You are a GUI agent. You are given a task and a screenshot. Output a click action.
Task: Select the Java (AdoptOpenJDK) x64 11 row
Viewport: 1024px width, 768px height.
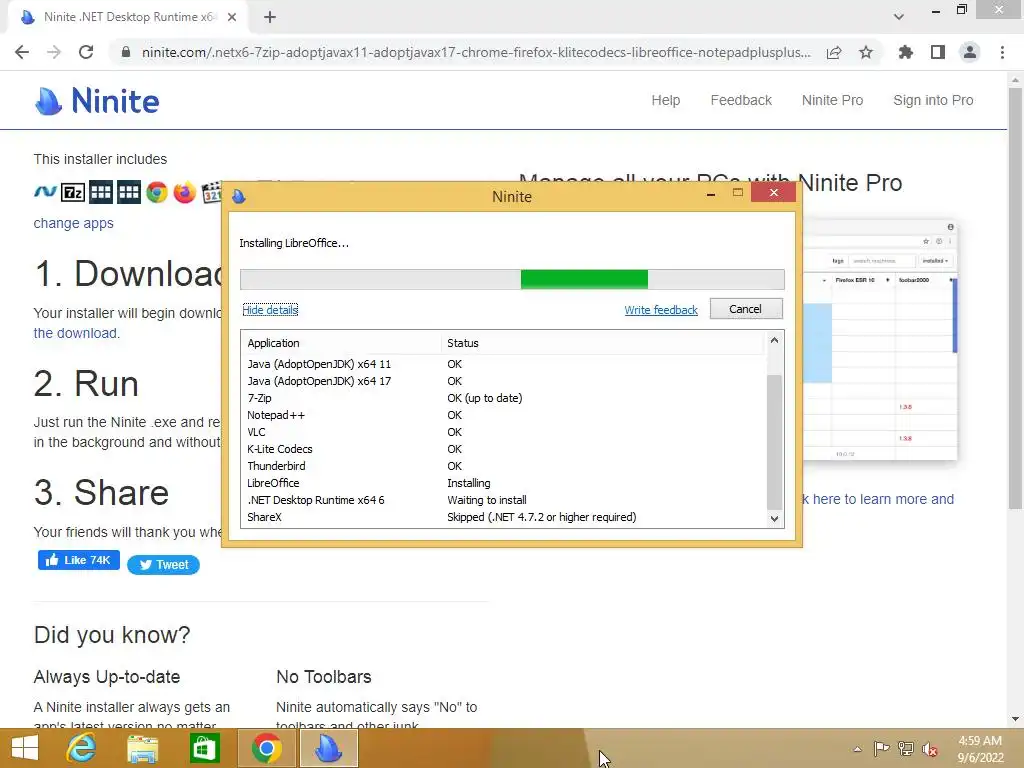pos(504,364)
